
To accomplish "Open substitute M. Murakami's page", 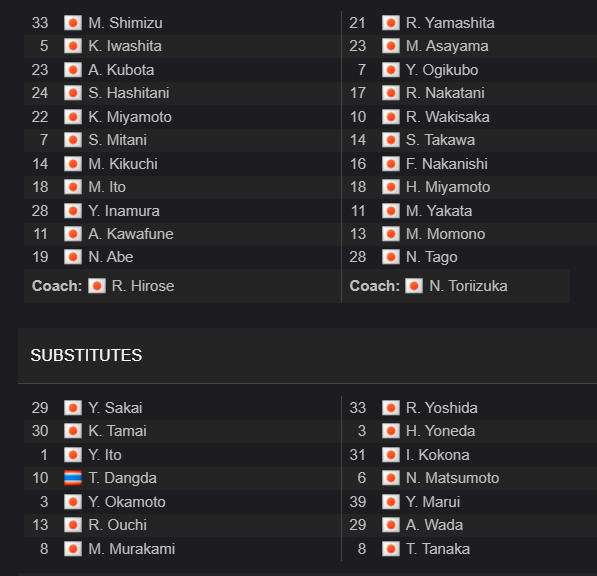I will tap(131, 549).
